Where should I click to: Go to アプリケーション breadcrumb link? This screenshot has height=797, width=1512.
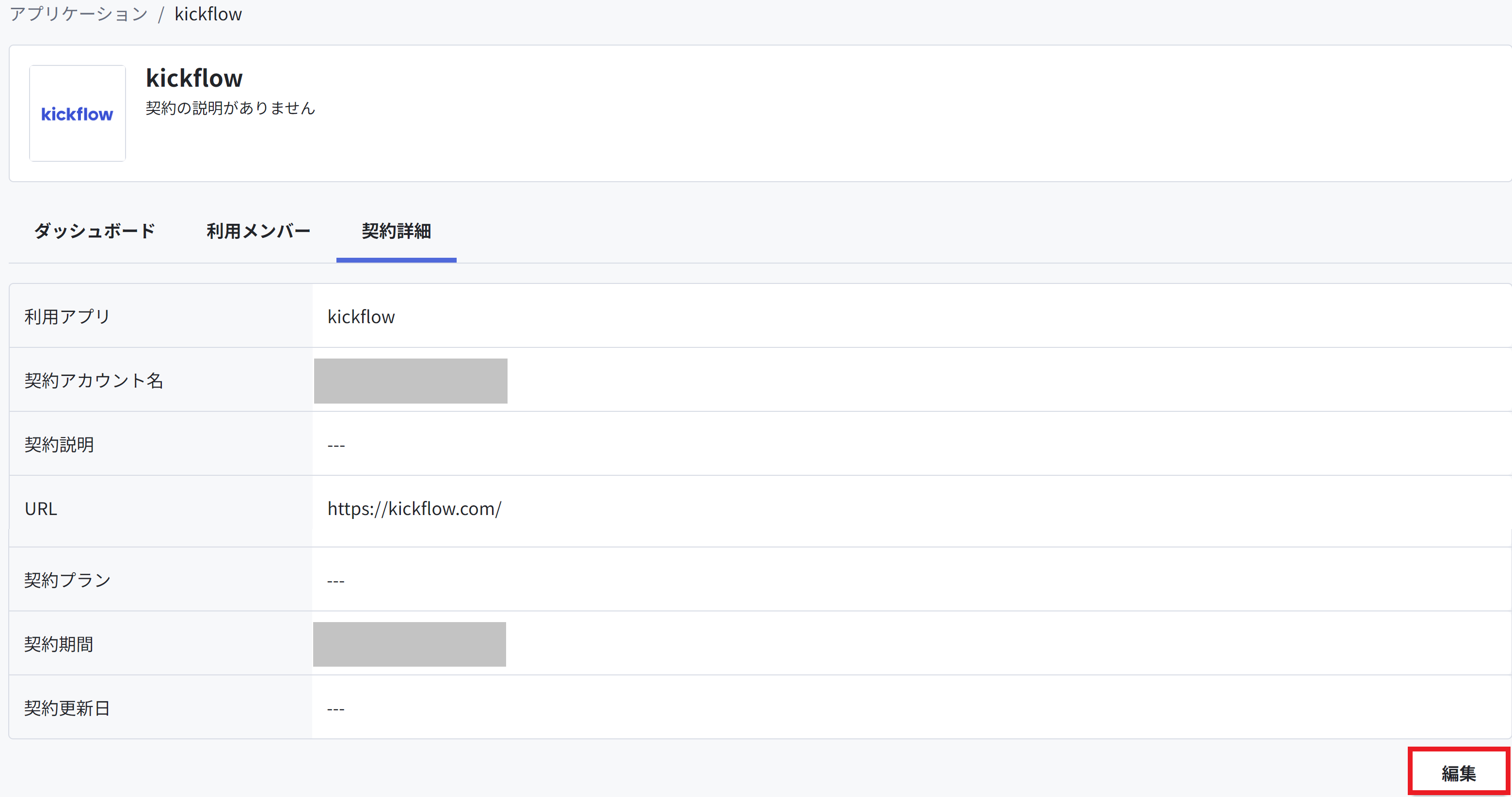79,14
